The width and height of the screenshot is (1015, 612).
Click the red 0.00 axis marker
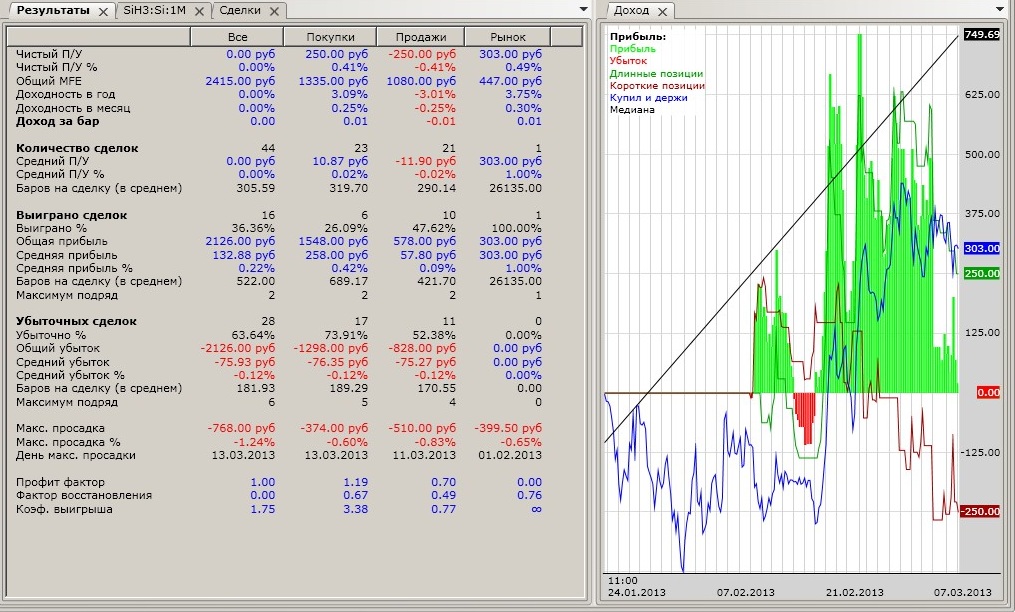click(988, 393)
